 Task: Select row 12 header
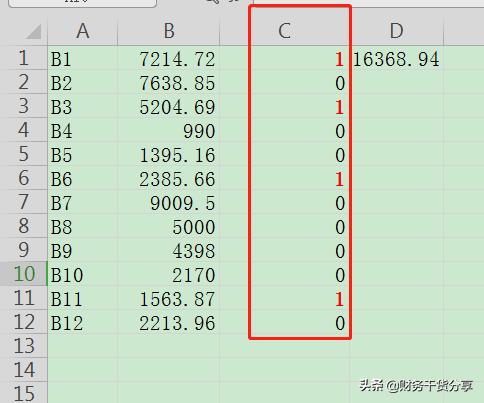click(x=24, y=322)
